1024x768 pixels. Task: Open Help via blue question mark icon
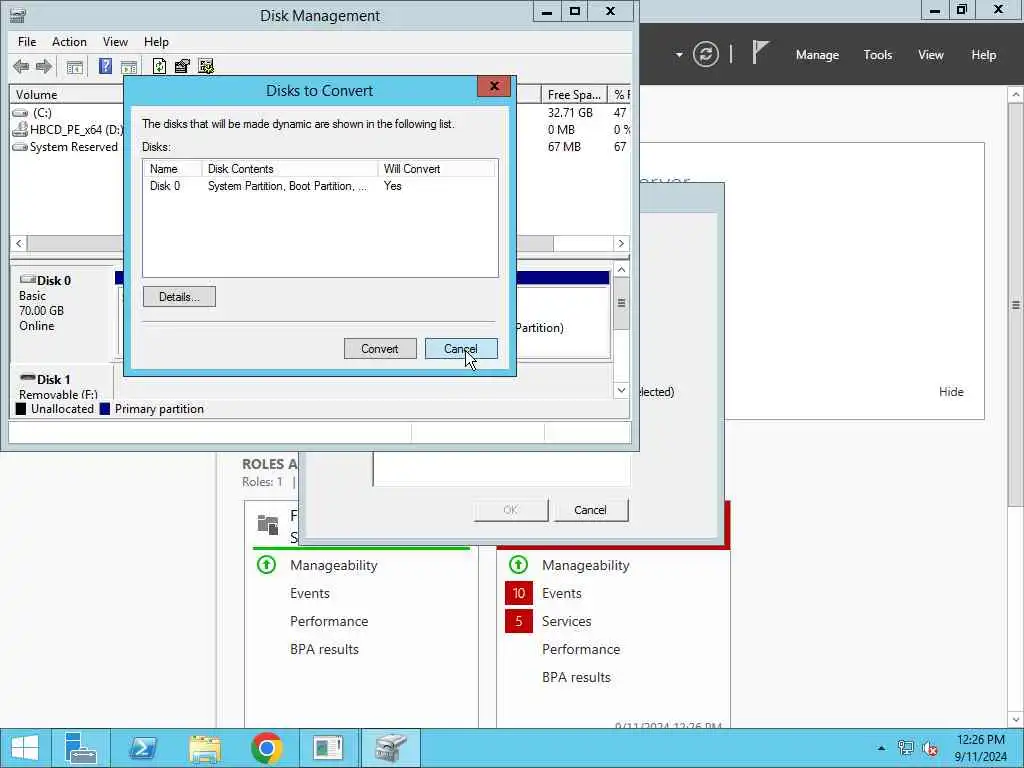click(105, 66)
